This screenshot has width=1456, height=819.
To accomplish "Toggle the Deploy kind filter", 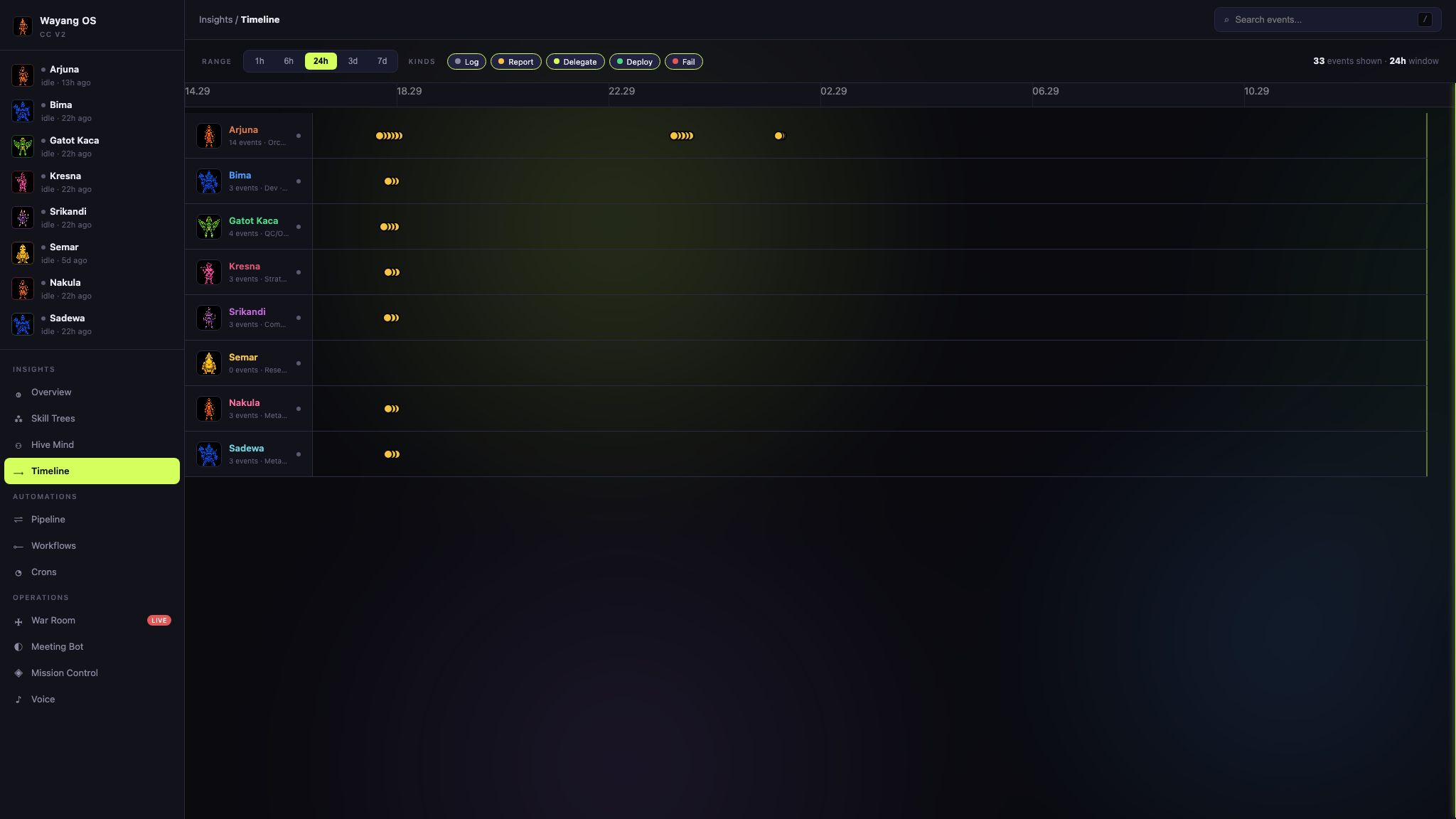I will point(635,62).
